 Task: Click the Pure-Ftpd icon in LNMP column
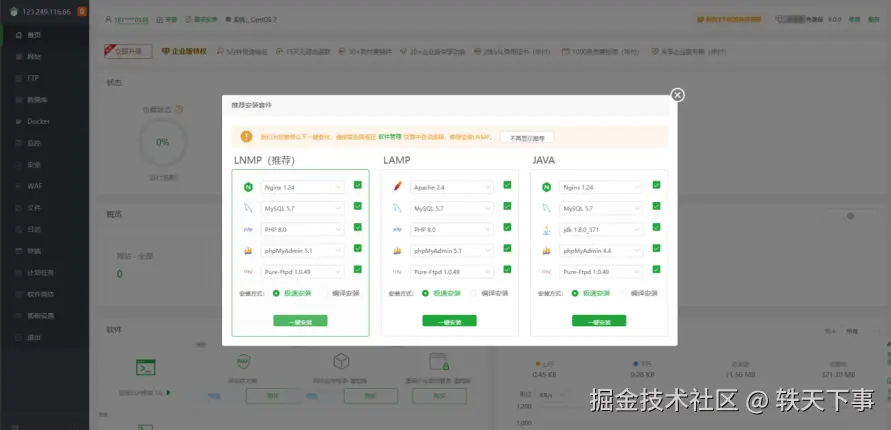[248, 272]
